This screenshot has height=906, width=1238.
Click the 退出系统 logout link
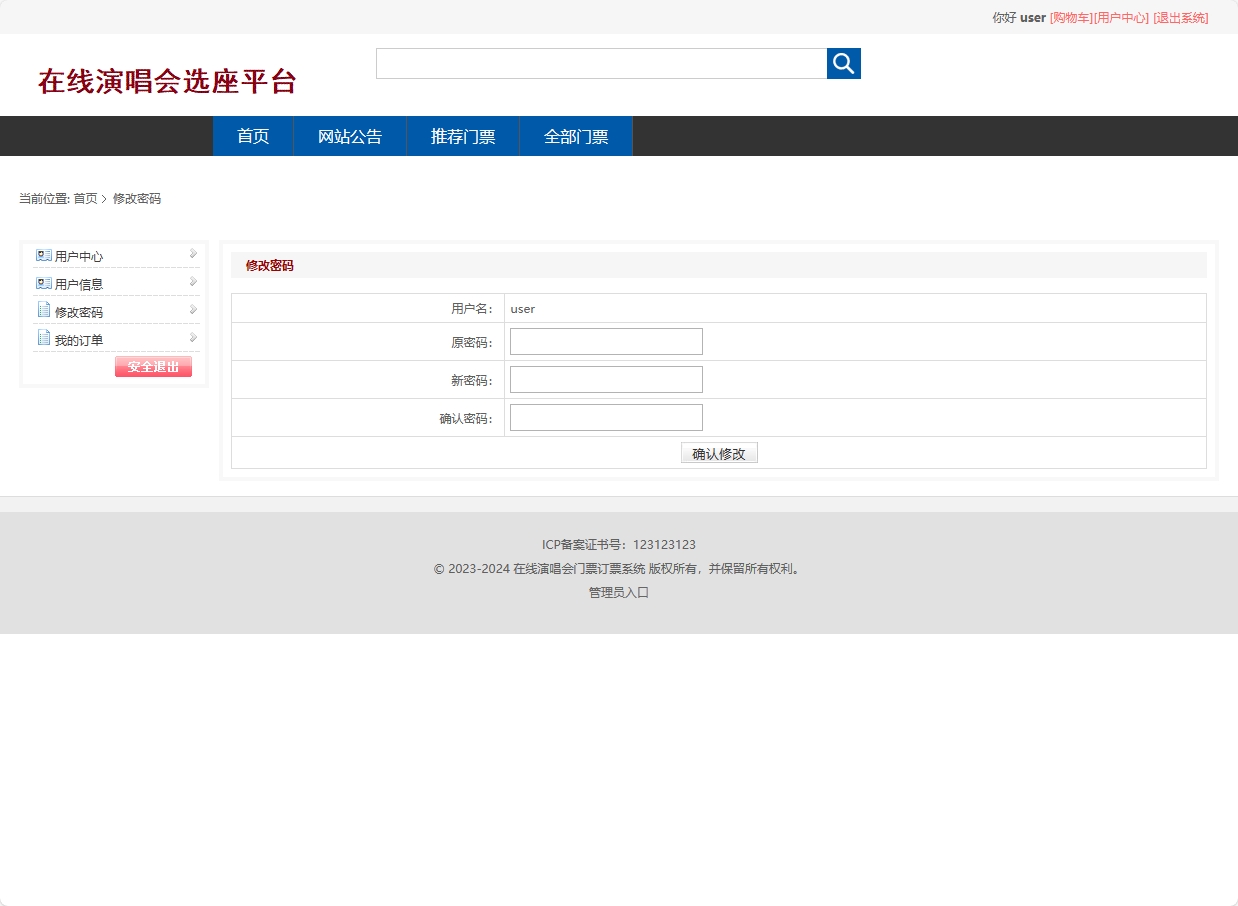pos(1180,17)
